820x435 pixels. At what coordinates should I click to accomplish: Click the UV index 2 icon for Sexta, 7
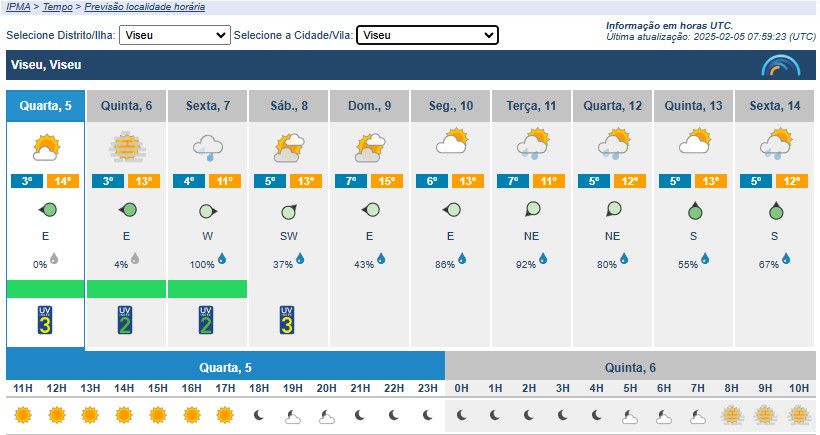click(x=206, y=320)
